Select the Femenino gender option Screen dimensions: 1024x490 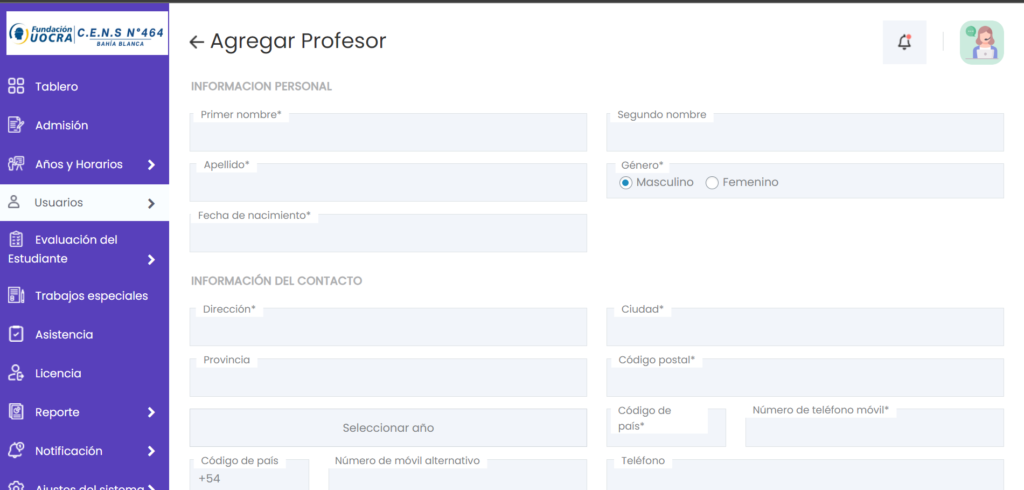click(712, 183)
